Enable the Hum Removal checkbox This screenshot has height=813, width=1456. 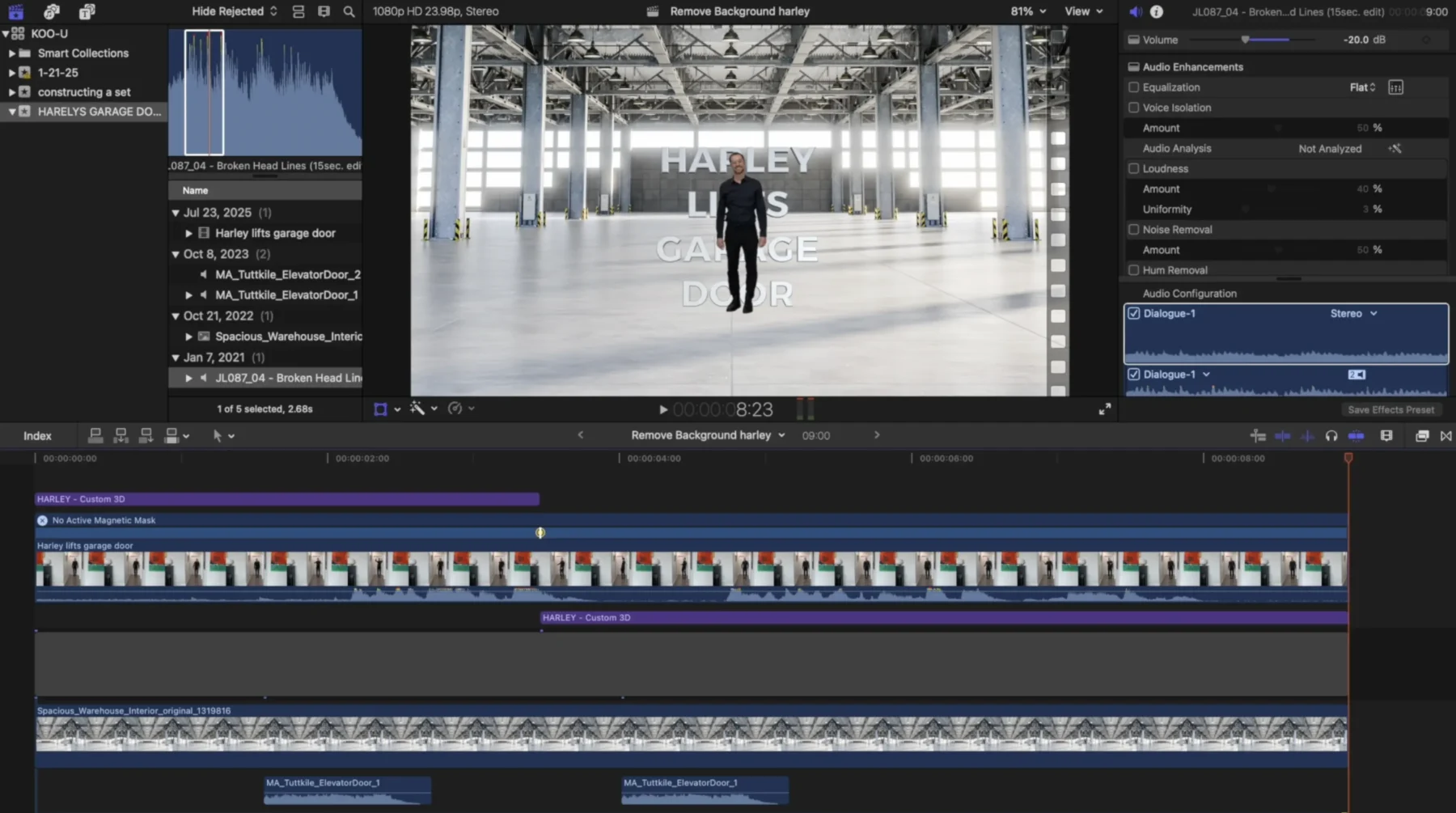[1133, 270]
